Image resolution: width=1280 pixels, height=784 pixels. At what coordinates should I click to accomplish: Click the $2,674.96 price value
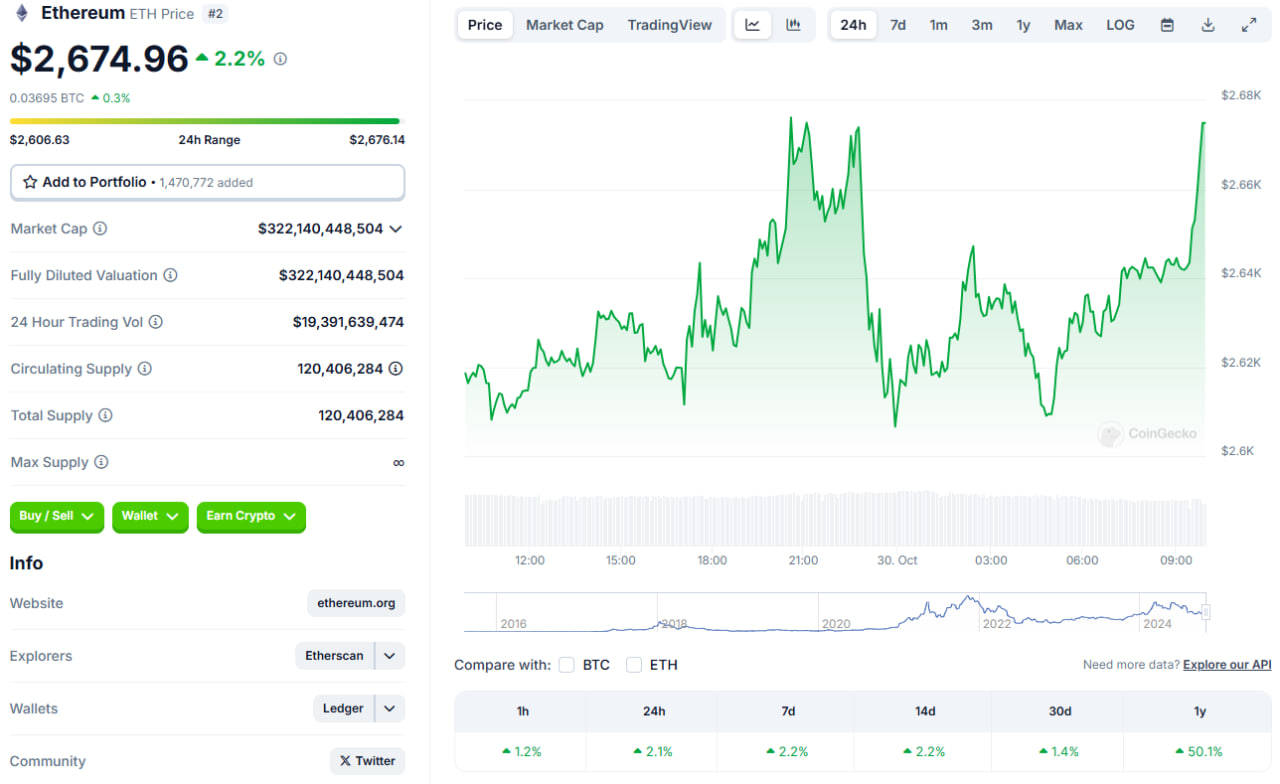point(99,59)
